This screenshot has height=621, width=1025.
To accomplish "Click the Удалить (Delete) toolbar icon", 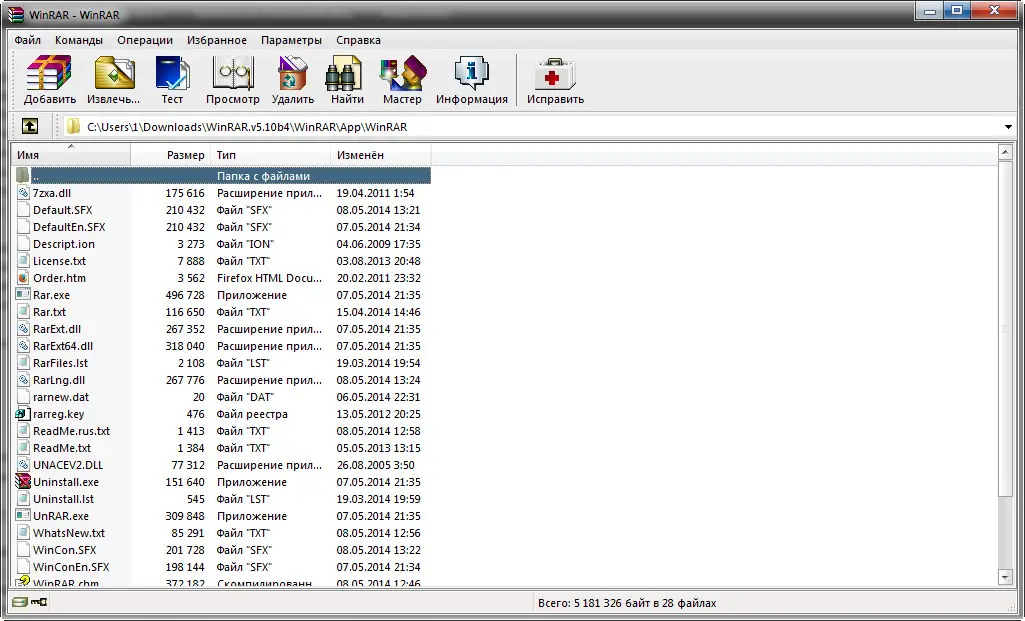I will coord(291,75).
